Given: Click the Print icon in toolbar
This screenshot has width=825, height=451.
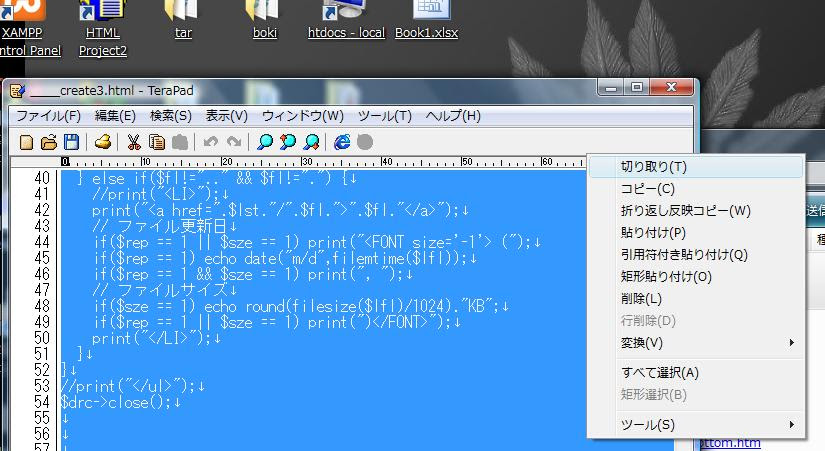Looking at the screenshot, I should (x=103, y=142).
